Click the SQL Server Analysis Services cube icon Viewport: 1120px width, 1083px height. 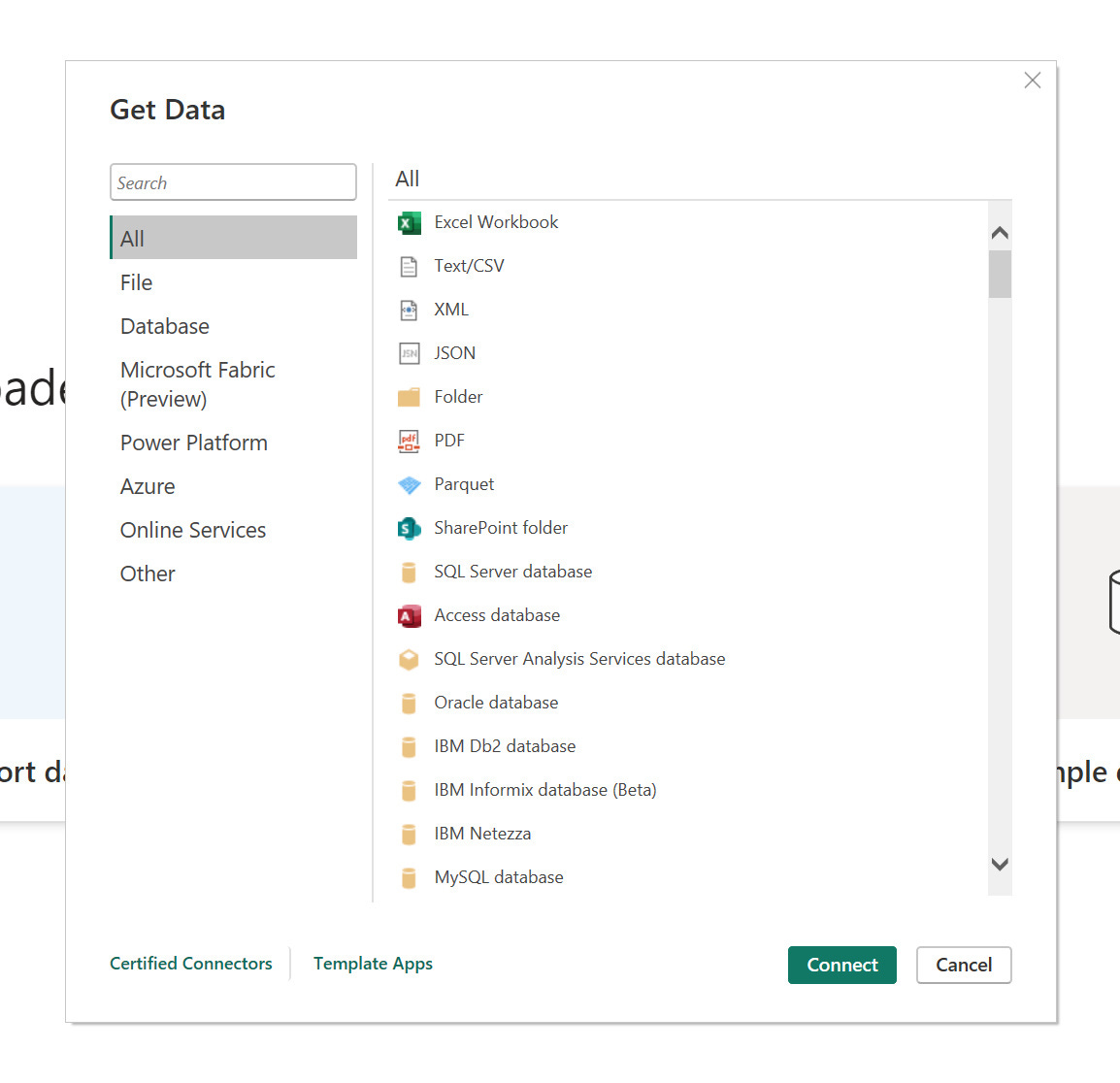(409, 659)
